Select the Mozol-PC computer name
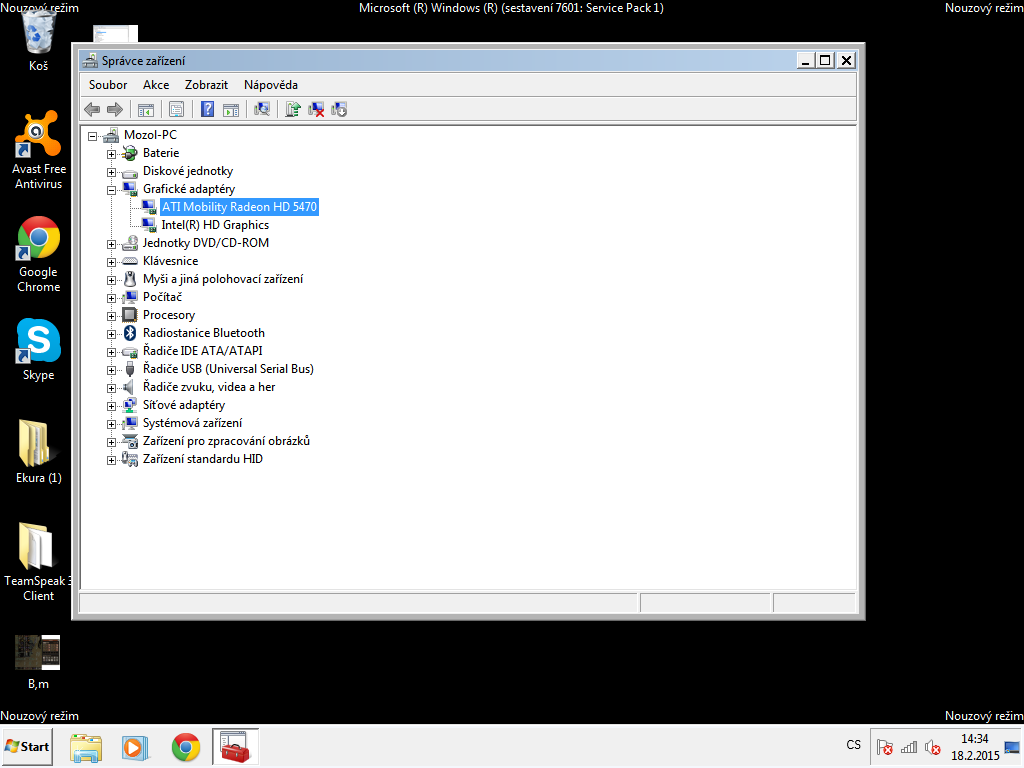This screenshot has width=1024, height=768. pyautogui.click(x=150, y=135)
